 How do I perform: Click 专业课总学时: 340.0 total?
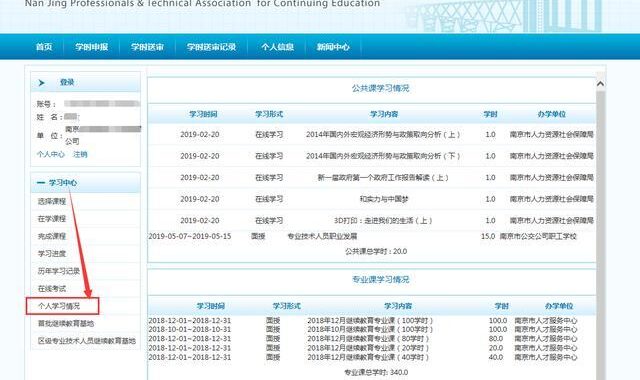point(376,372)
